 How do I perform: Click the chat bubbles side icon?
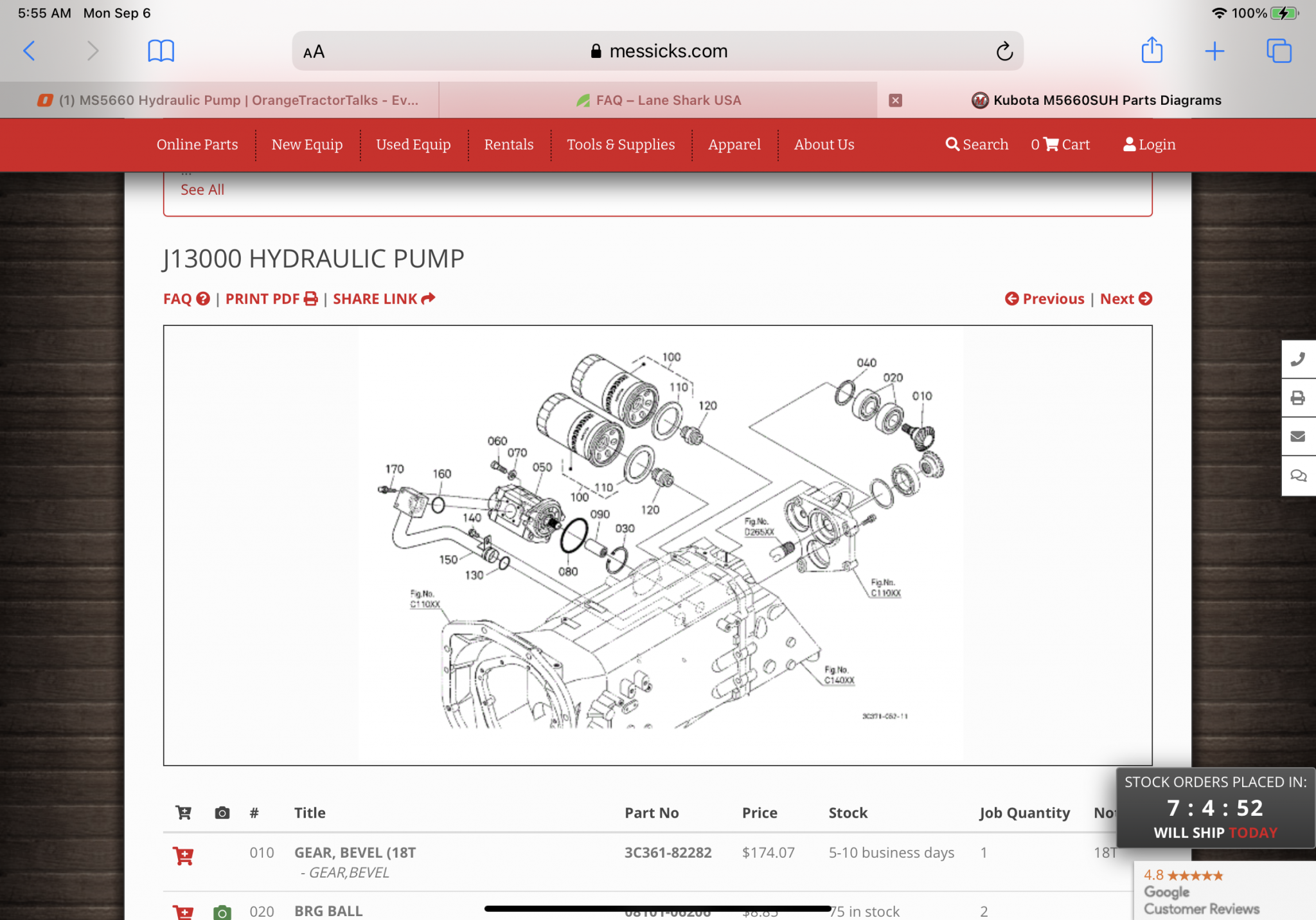click(x=1298, y=476)
